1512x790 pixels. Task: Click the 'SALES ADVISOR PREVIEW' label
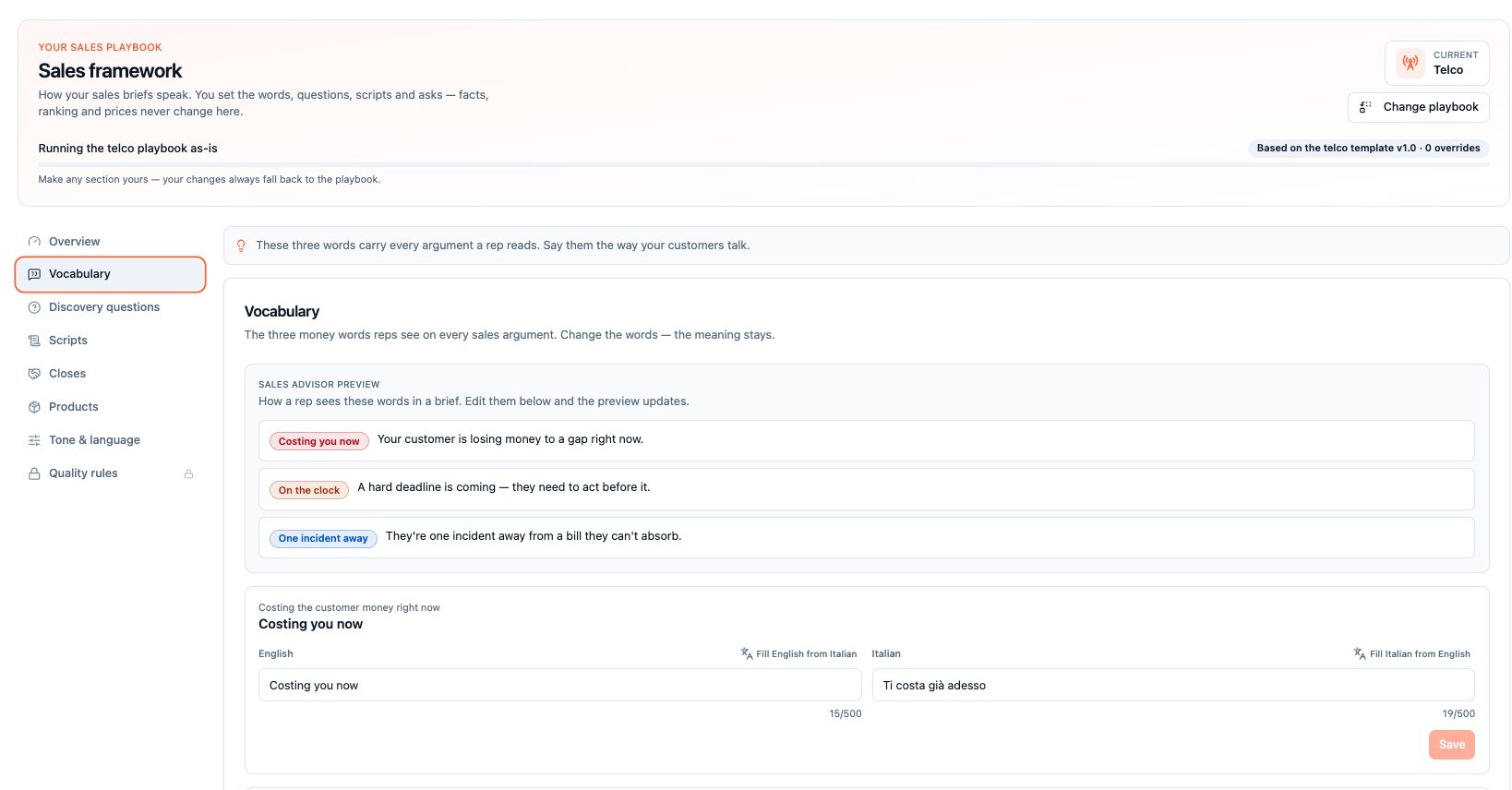tap(318, 384)
